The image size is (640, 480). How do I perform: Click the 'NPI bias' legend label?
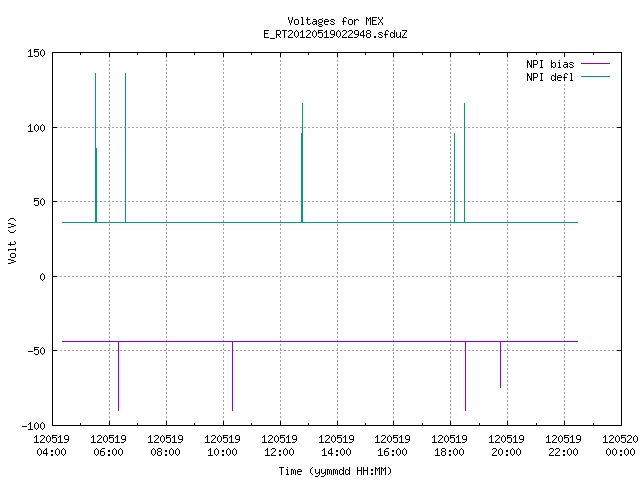[550, 64]
